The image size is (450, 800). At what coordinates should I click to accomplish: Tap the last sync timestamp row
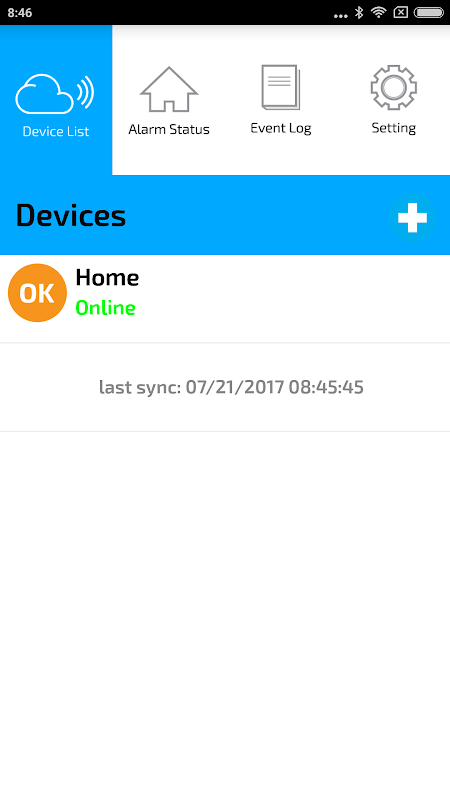point(225,387)
